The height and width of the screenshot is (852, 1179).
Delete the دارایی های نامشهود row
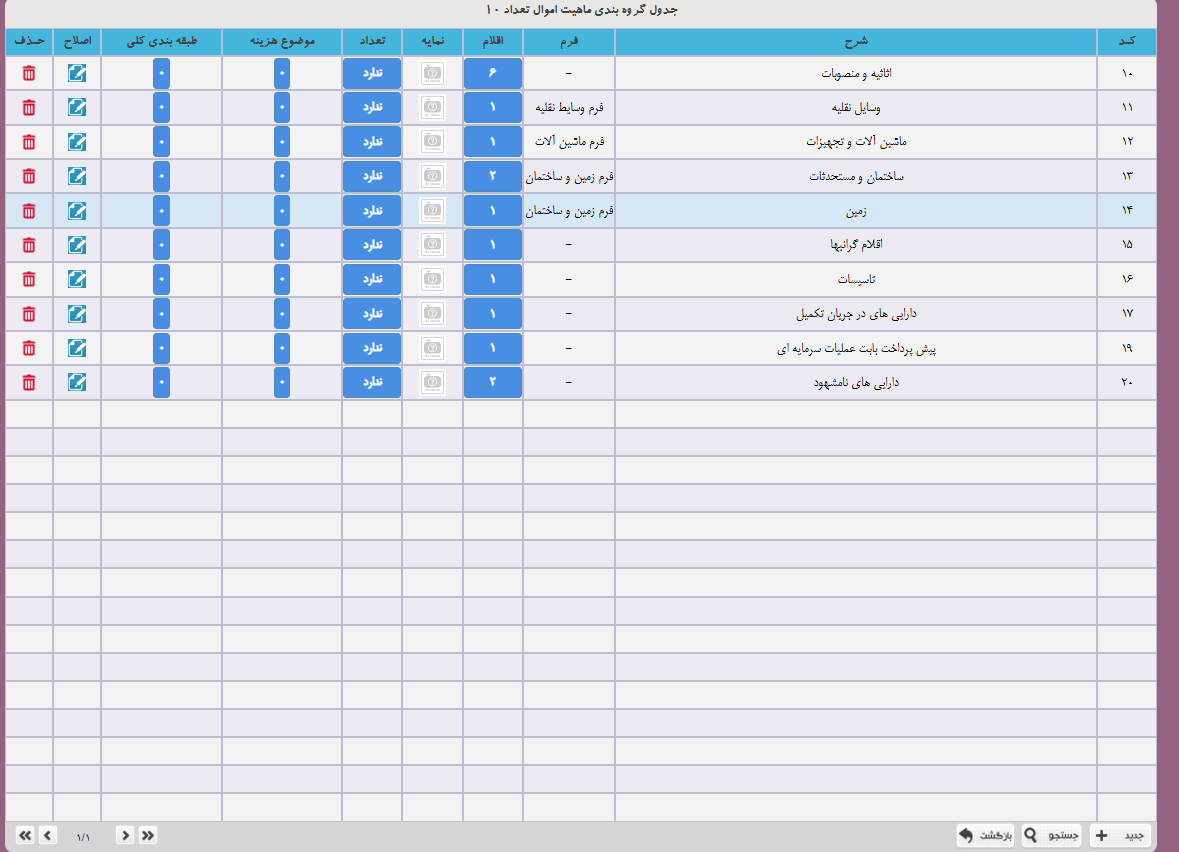click(29, 382)
